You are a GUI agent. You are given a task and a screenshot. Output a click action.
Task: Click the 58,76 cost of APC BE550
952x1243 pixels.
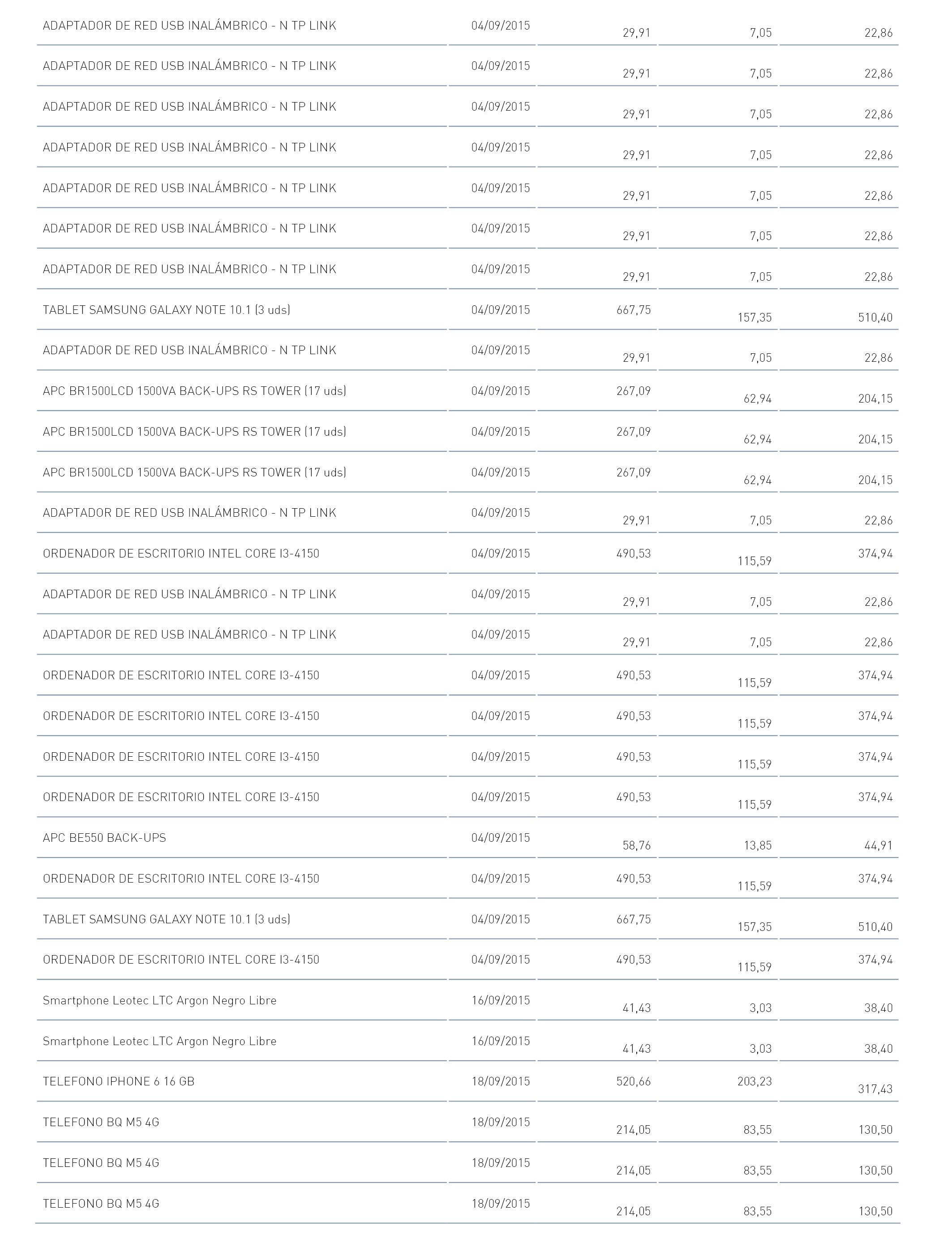[636, 845]
